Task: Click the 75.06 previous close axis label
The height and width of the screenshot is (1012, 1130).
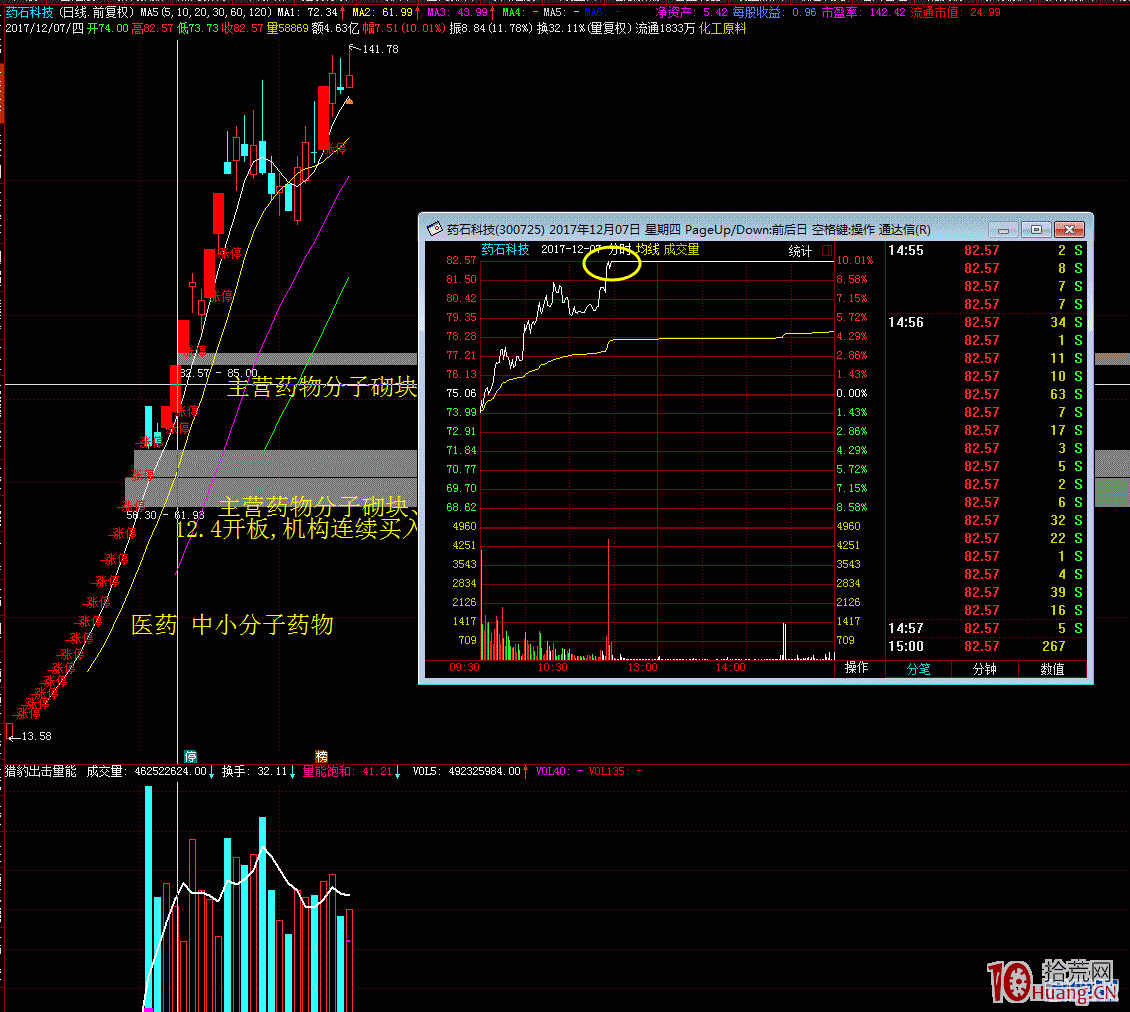Action: click(461, 393)
